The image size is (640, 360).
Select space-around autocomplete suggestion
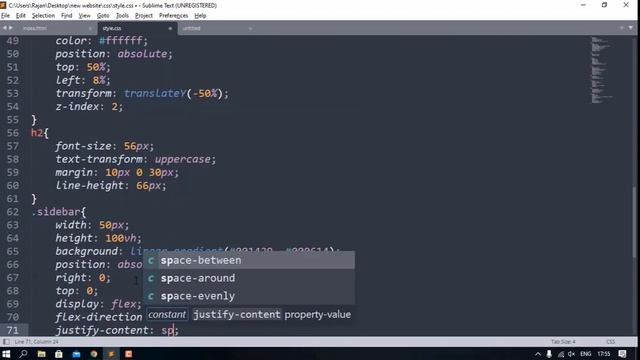pyautogui.click(x=249, y=278)
